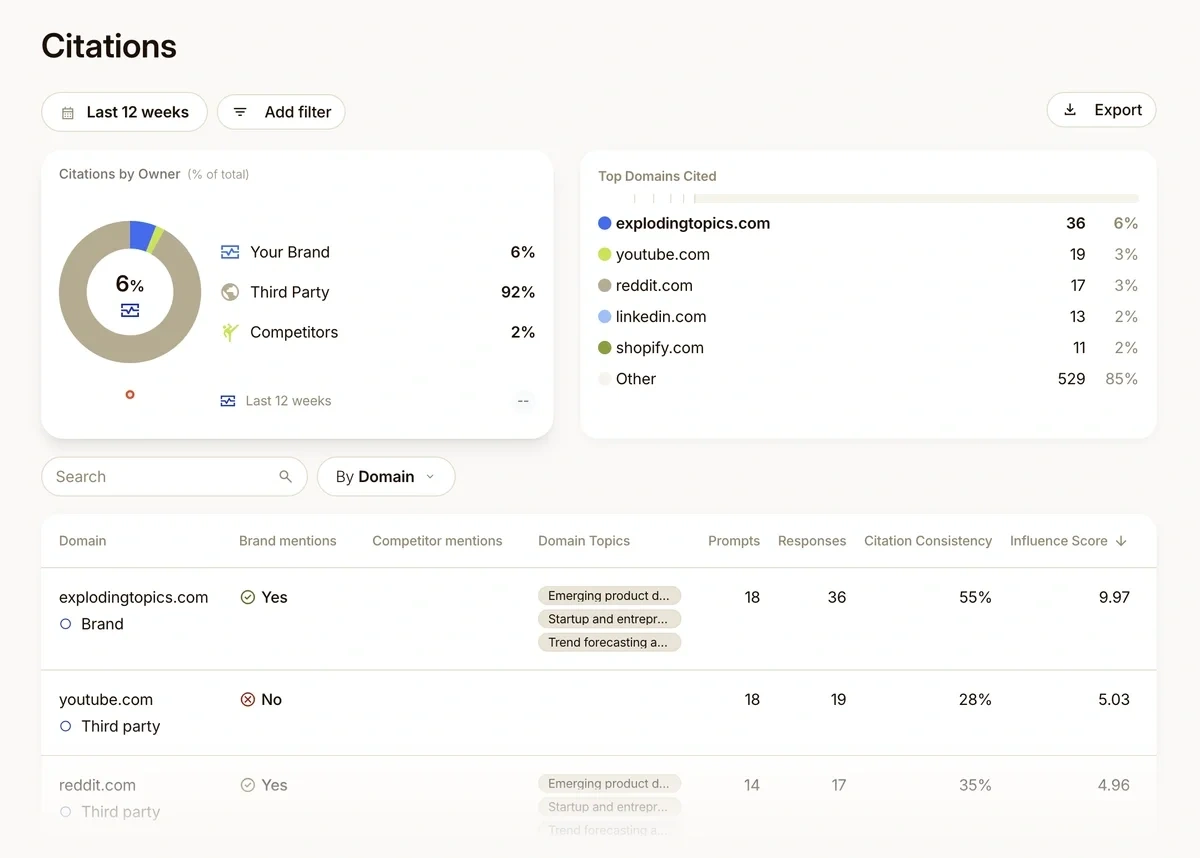Click the check icon in reddit.com row

click(248, 785)
